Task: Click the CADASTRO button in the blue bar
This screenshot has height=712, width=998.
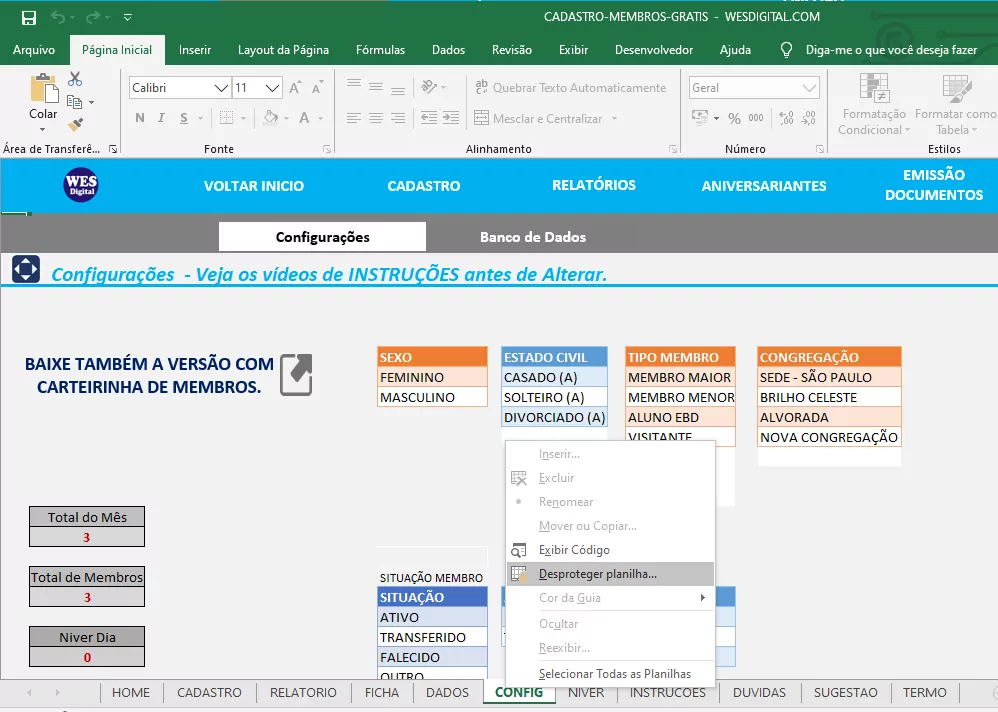Action: pos(424,186)
